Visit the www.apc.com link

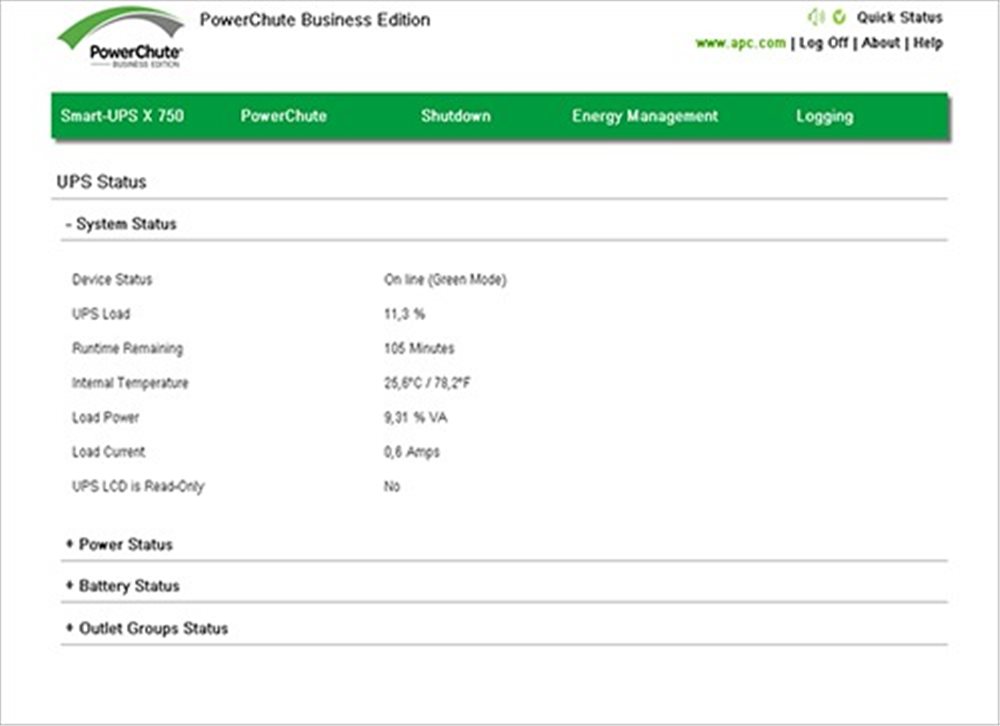click(740, 43)
